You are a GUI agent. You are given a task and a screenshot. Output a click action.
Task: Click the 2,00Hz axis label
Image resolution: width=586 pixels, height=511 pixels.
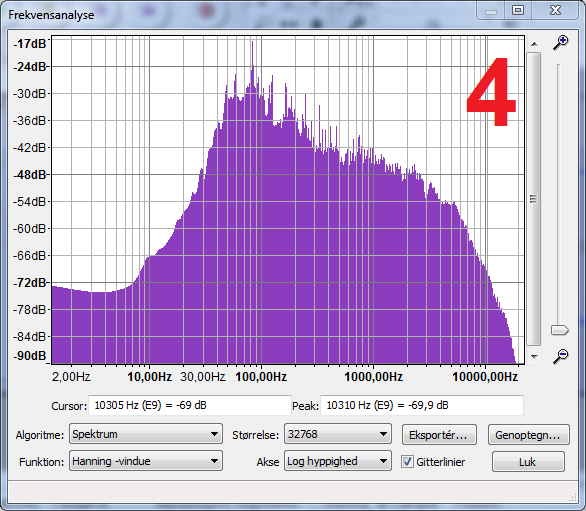pos(71,377)
